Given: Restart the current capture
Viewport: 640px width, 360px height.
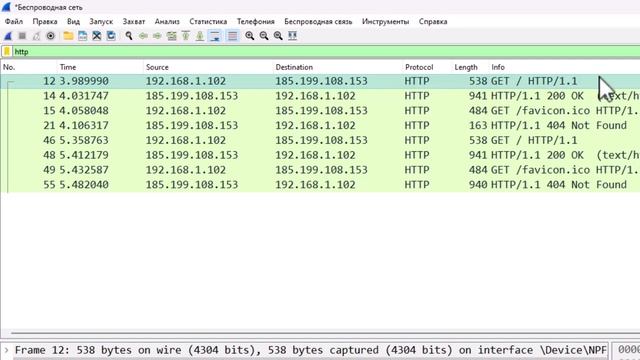Looking at the screenshot, I should [x=36, y=36].
